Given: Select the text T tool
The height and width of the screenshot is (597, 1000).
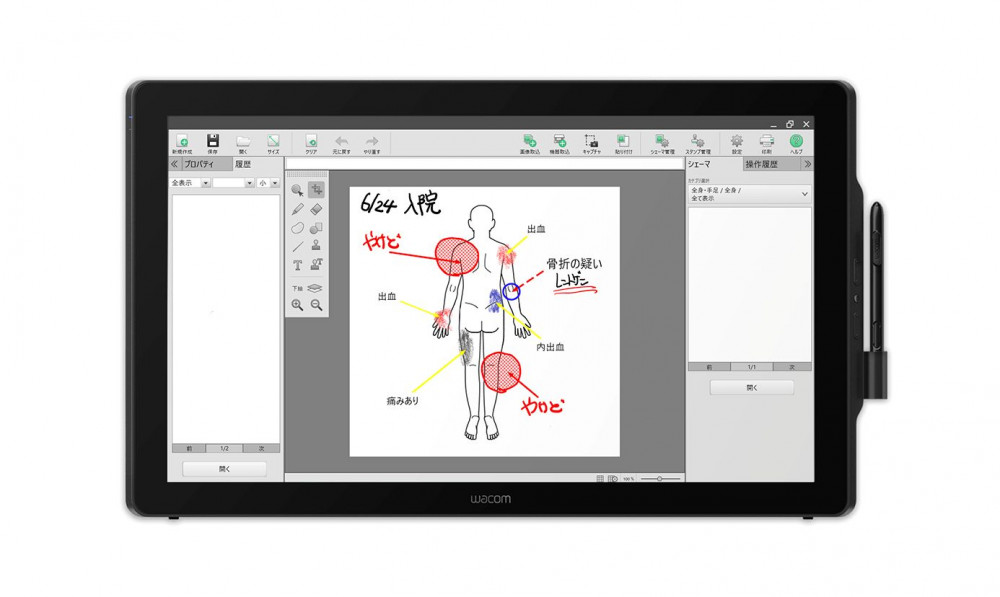Looking at the screenshot, I should point(297,265).
